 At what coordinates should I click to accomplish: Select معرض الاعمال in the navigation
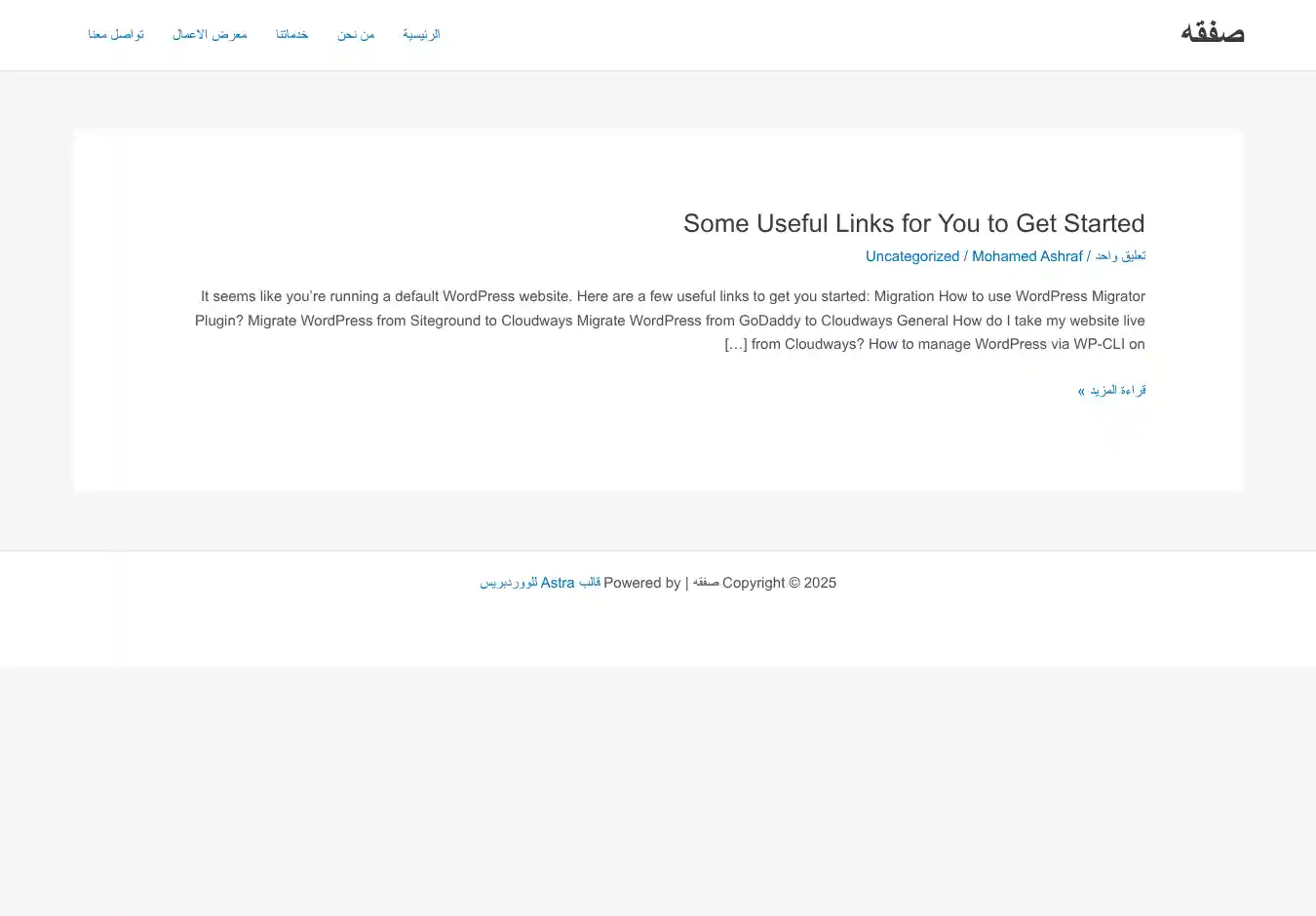pos(210,35)
